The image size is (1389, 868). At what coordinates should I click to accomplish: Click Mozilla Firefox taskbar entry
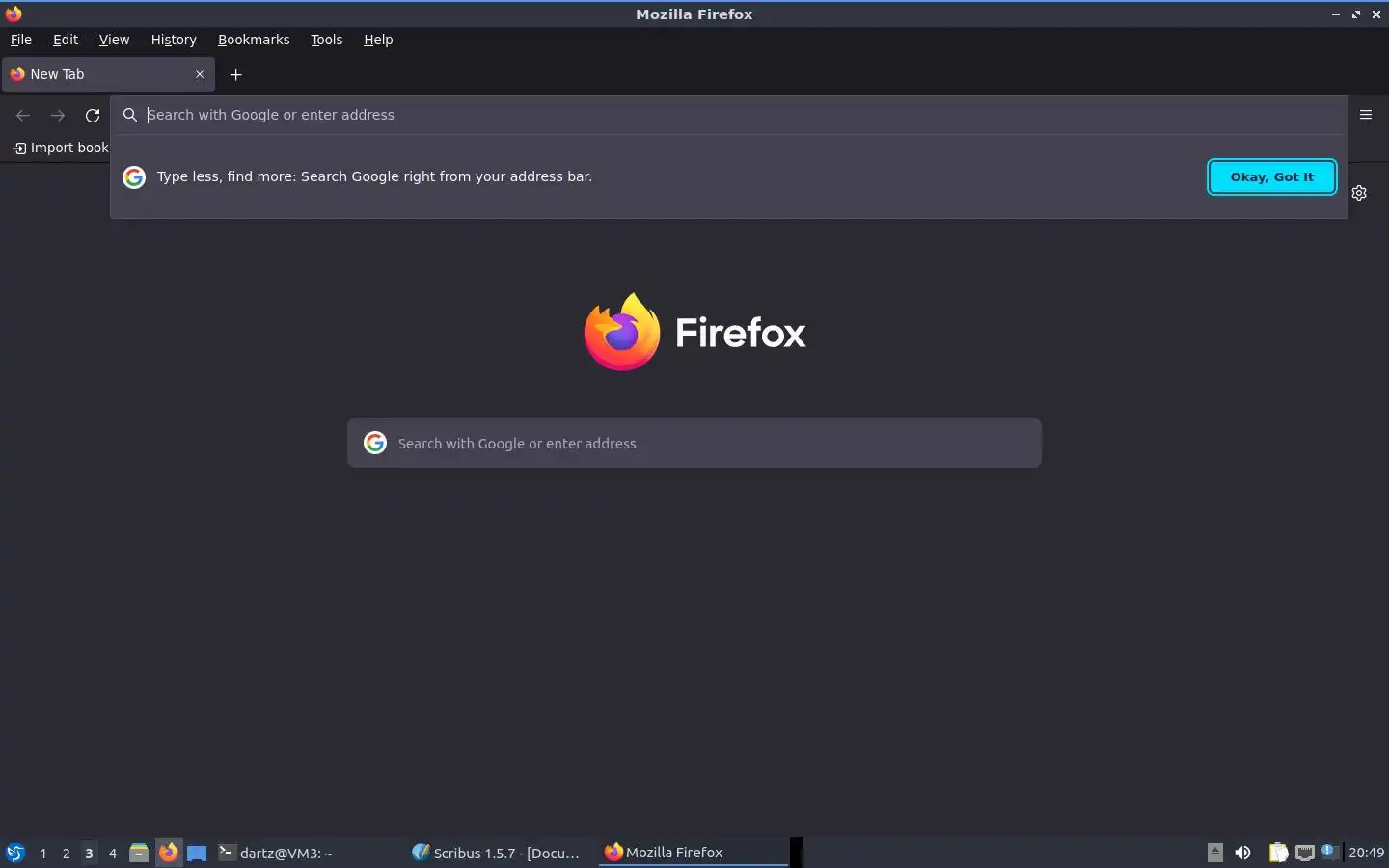pyautogui.click(x=694, y=853)
